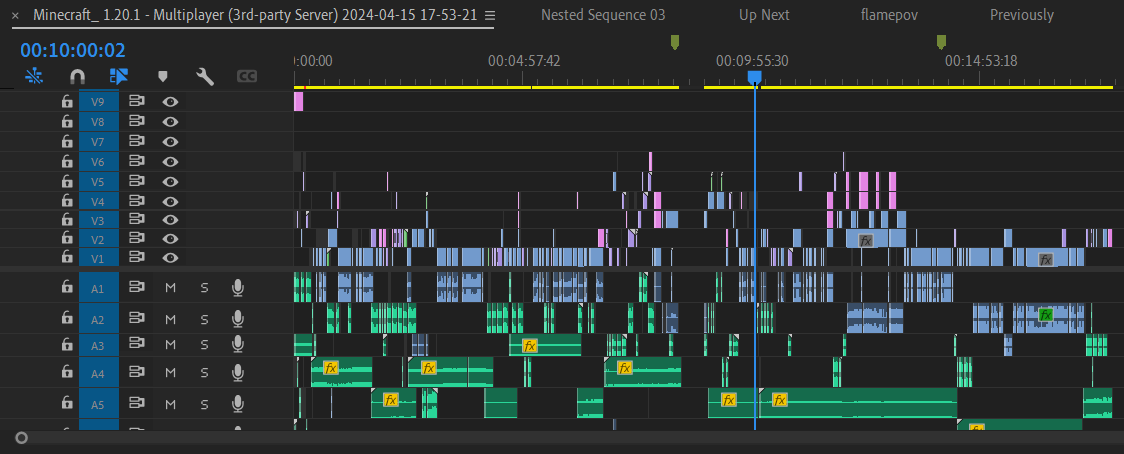
Task: Enable voice-over record on track A5
Action: pyautogui.click(x=238, y=405)
